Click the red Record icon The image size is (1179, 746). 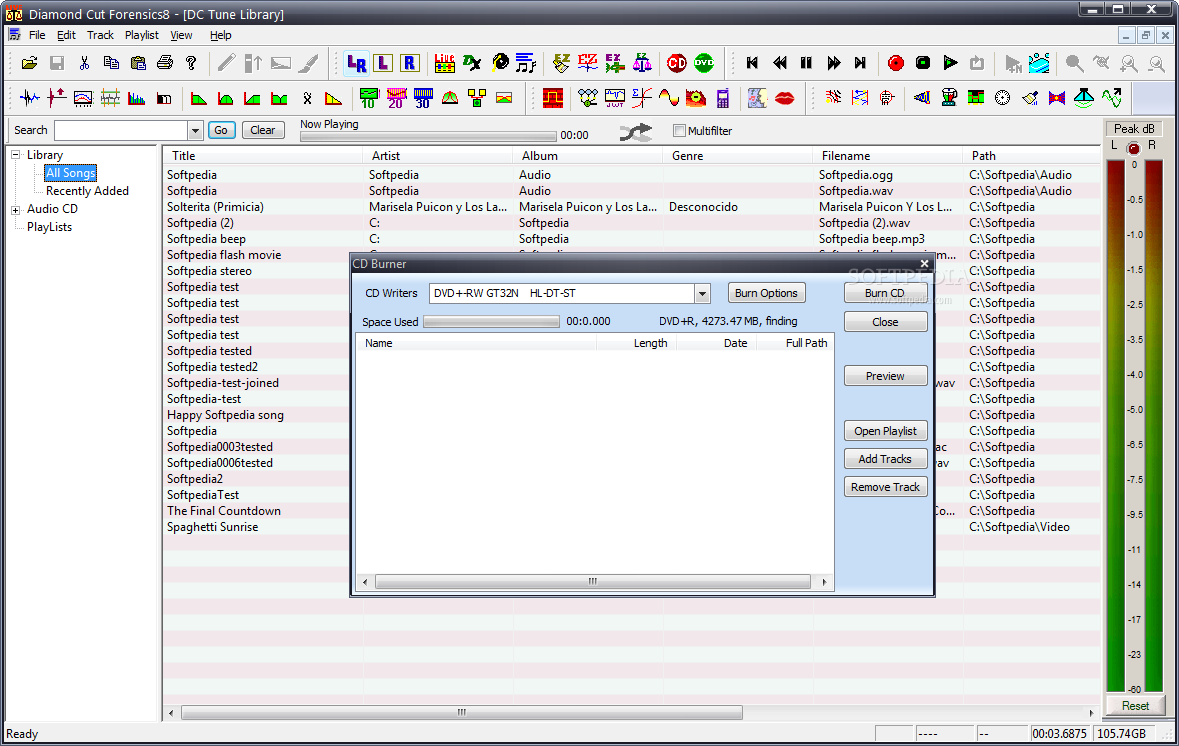coord(896,63)
